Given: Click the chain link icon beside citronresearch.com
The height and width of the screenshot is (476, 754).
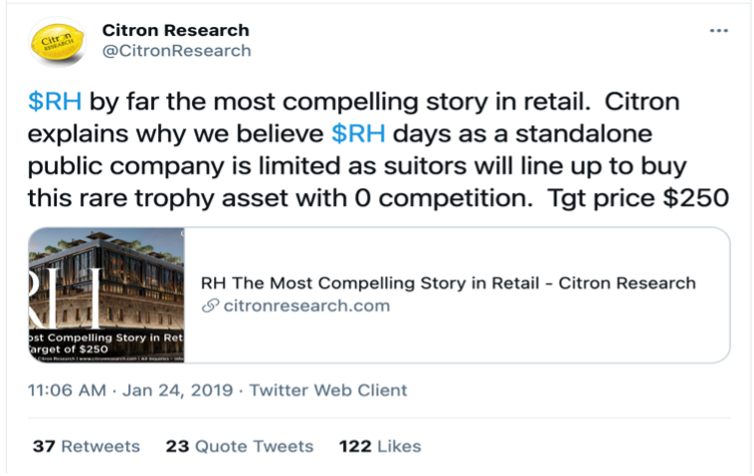Looking at the screenshot, I should point(210,306).
